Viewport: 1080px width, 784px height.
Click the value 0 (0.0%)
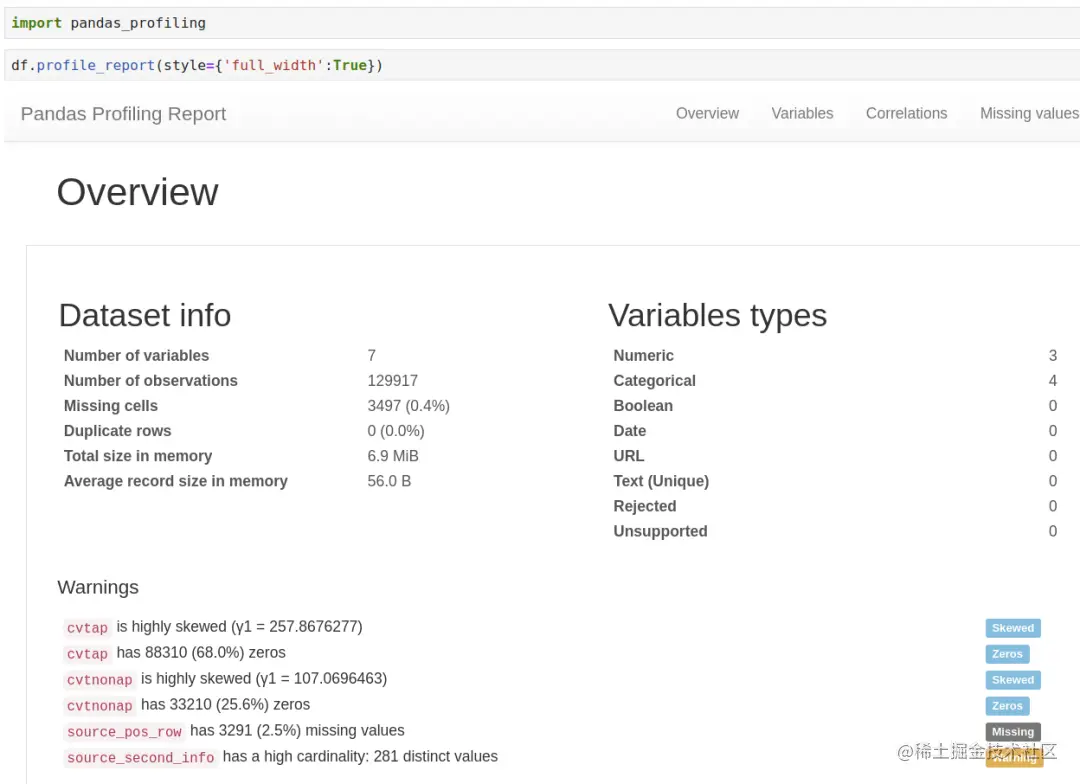(x=396, y=431)
